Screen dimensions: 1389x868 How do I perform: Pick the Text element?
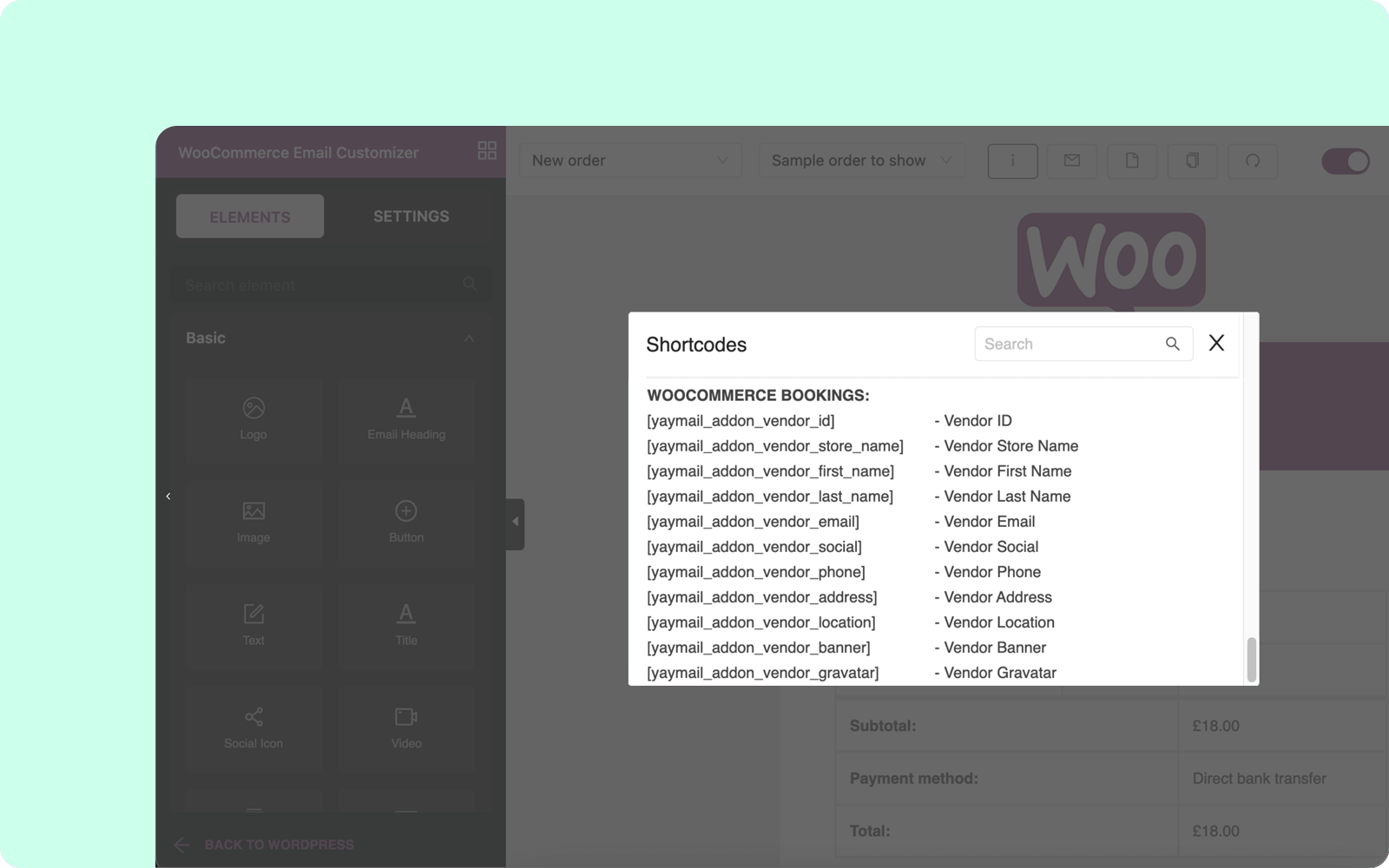253,626
